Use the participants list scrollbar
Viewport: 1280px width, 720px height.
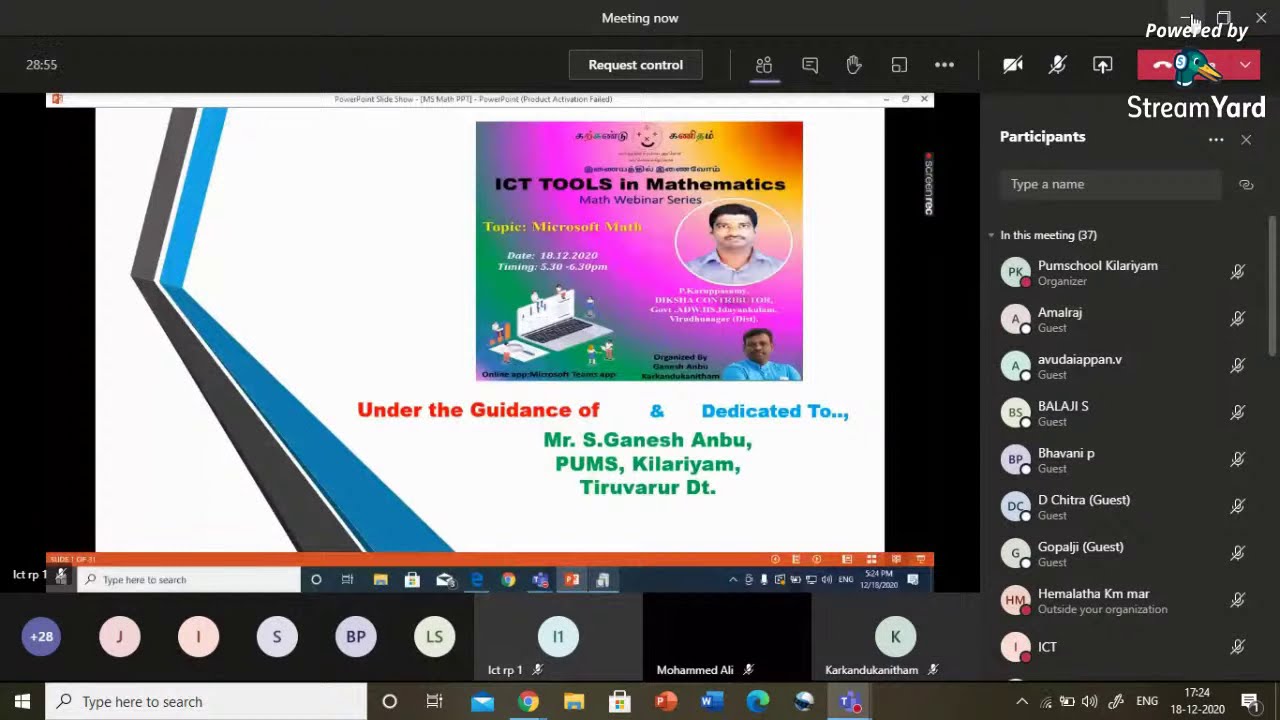[x=1272, y=285]
